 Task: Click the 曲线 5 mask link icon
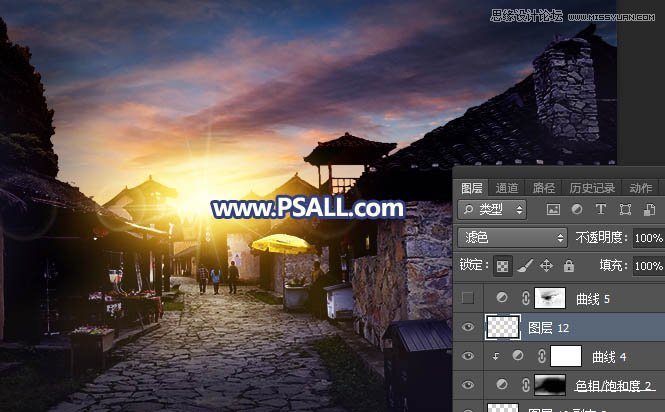point(525,298)
